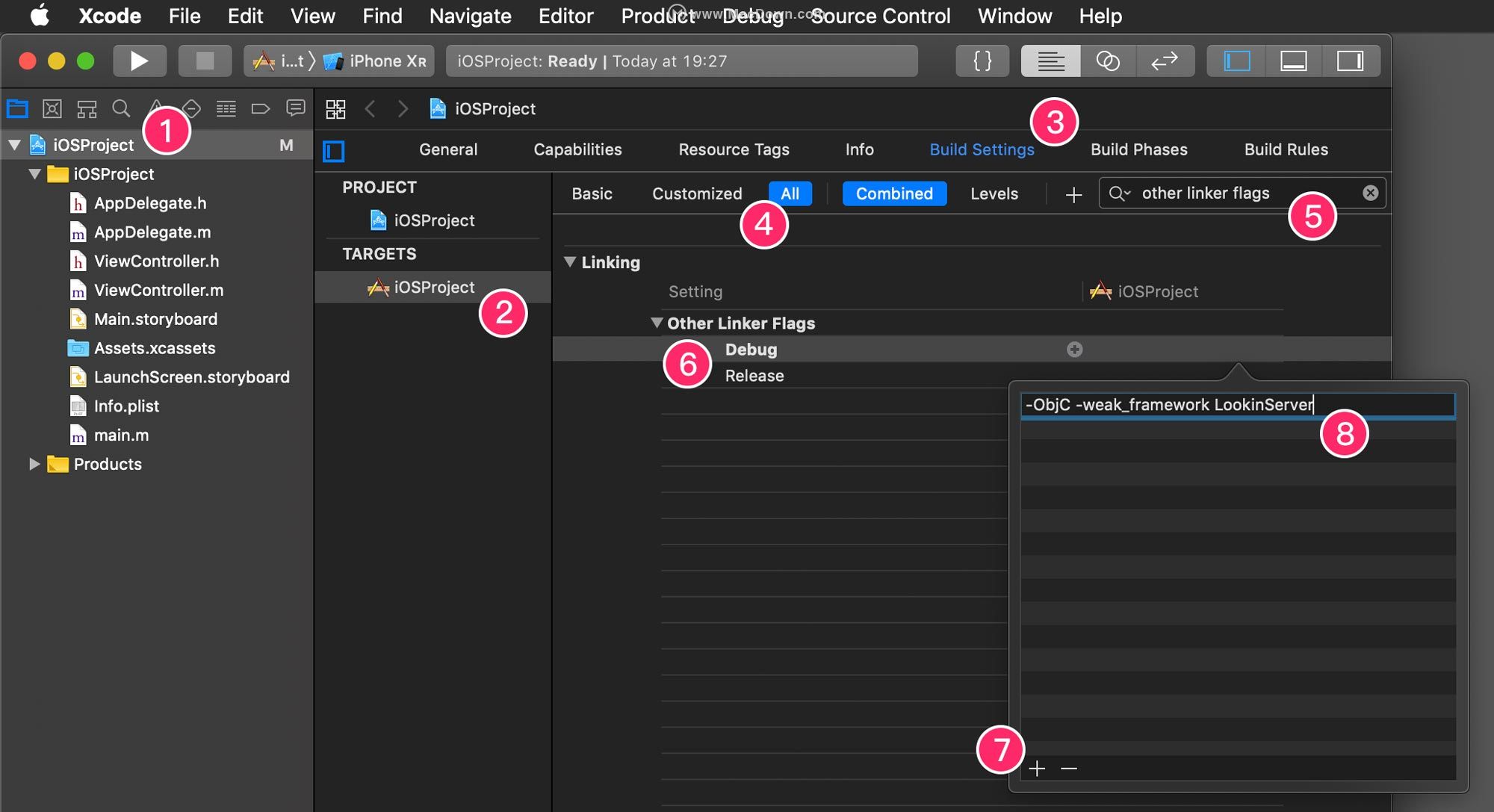This screenshot has width=1494, height=812.
Task: Open the Build Phases tab
Action: point(1138,149)
